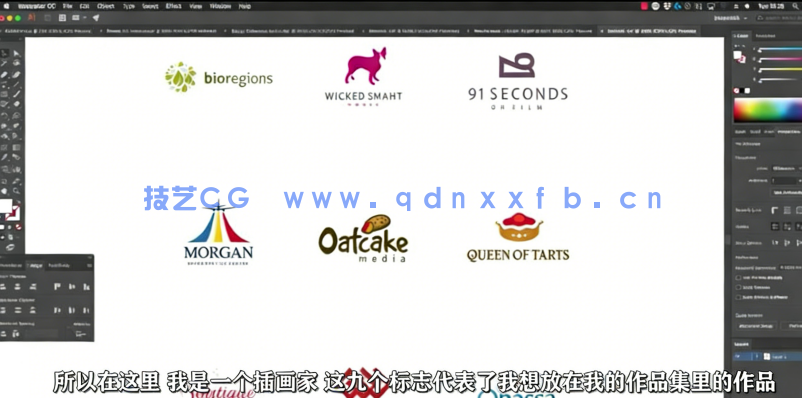Click the macOS menu bar clock
The height and width of the screenshot is (398, 802).
771,6
